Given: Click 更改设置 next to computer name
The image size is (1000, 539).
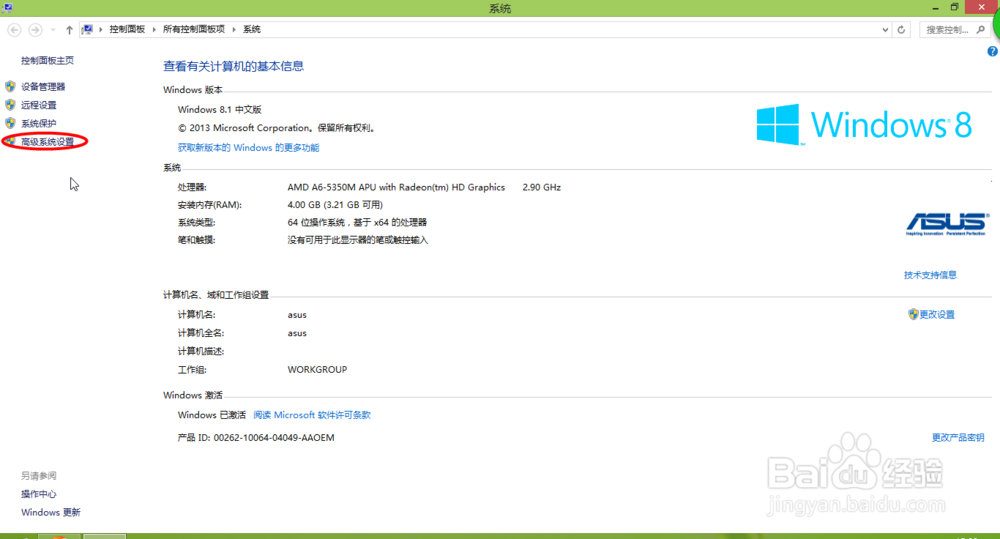Looking at the screenshot, I should pos(937,314).
